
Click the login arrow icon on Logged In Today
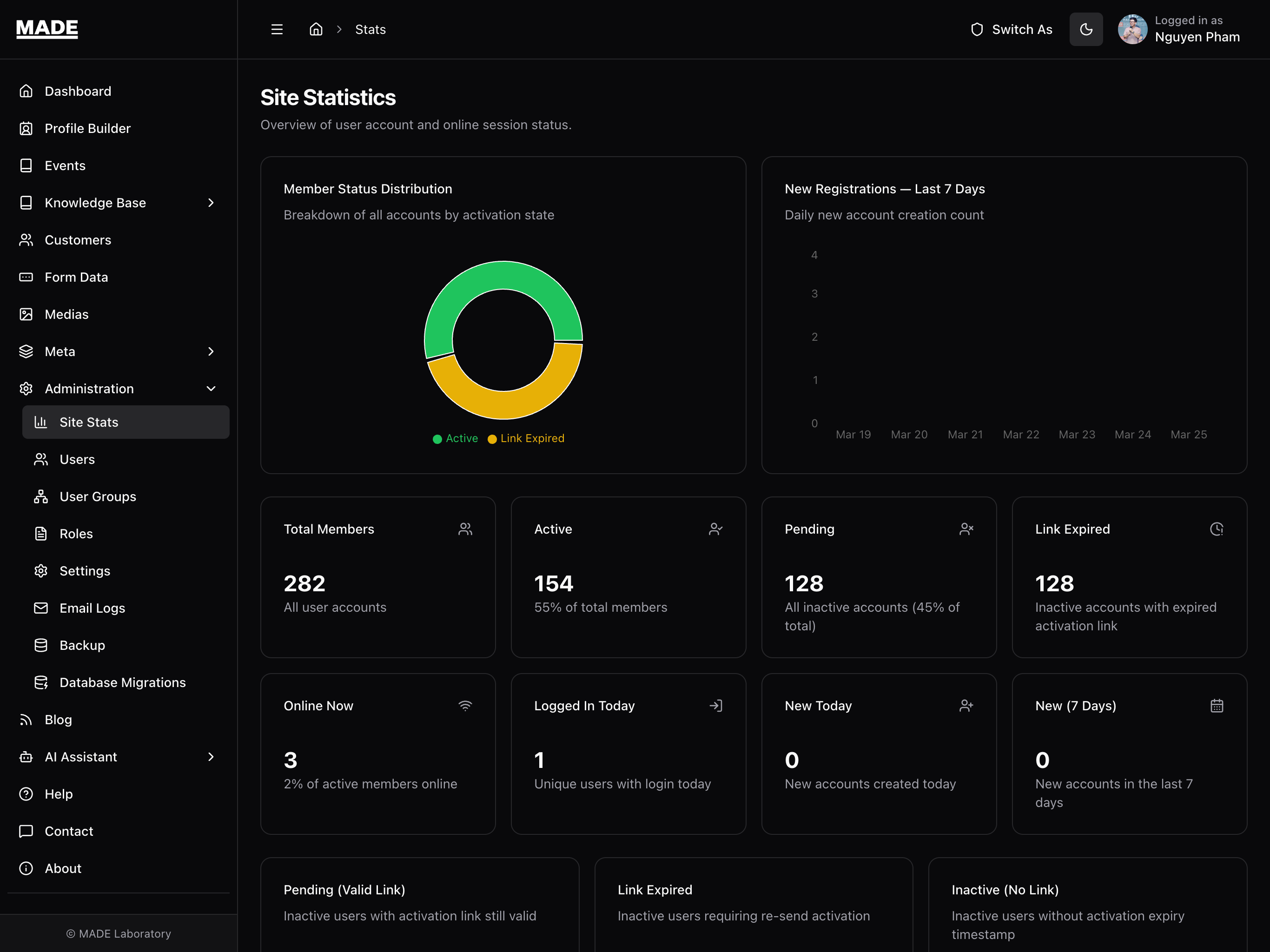[715, 706]
